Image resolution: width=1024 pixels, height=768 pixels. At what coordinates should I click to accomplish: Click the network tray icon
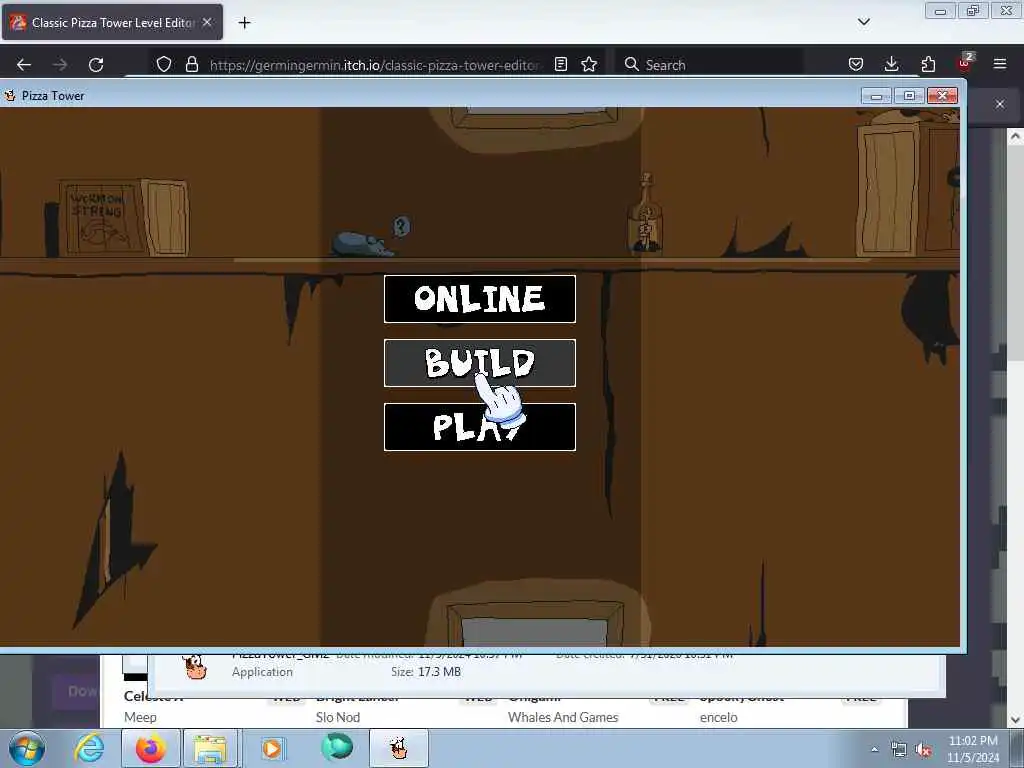tap(899, 750)
